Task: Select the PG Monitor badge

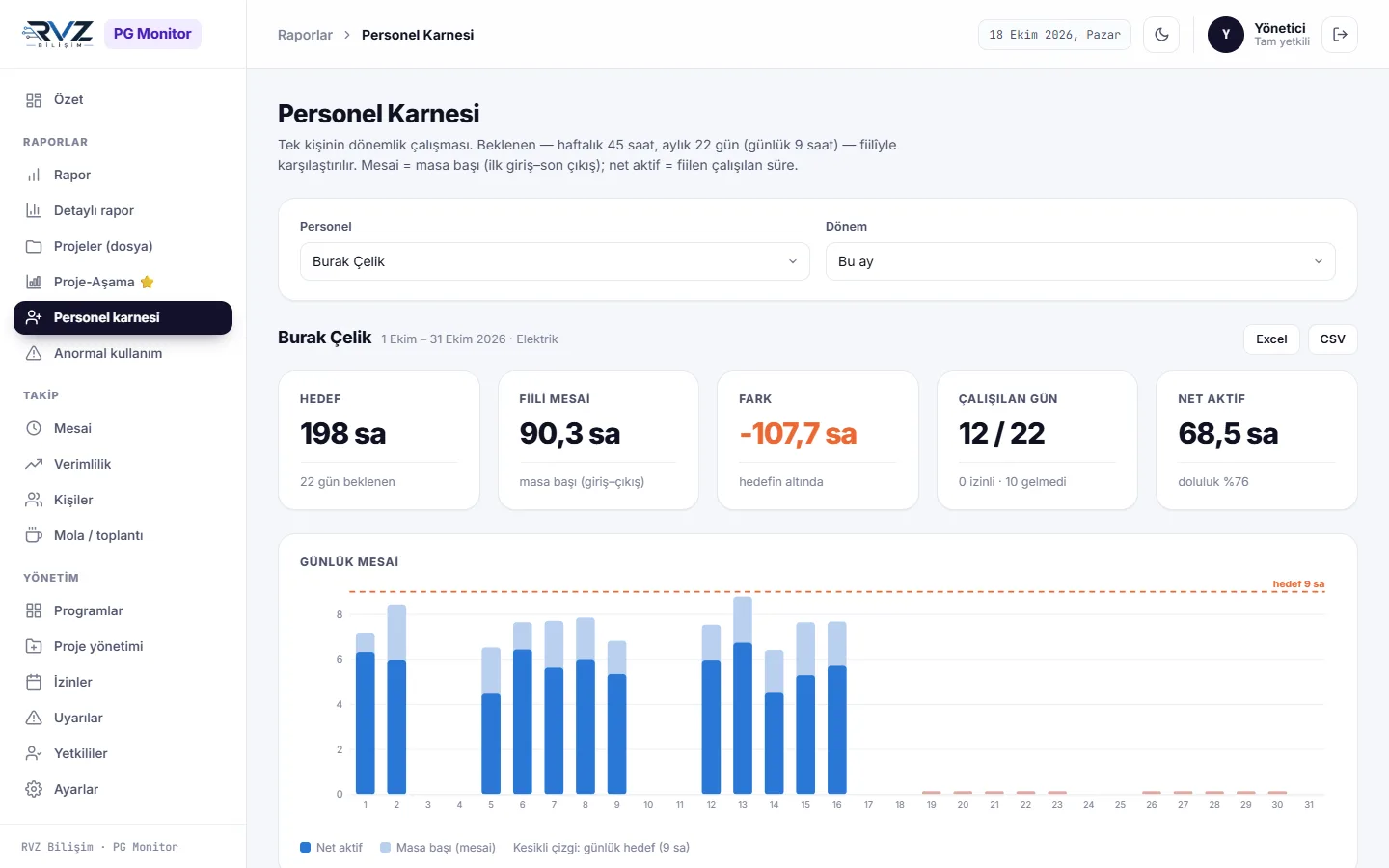Action: pos(152,34)
